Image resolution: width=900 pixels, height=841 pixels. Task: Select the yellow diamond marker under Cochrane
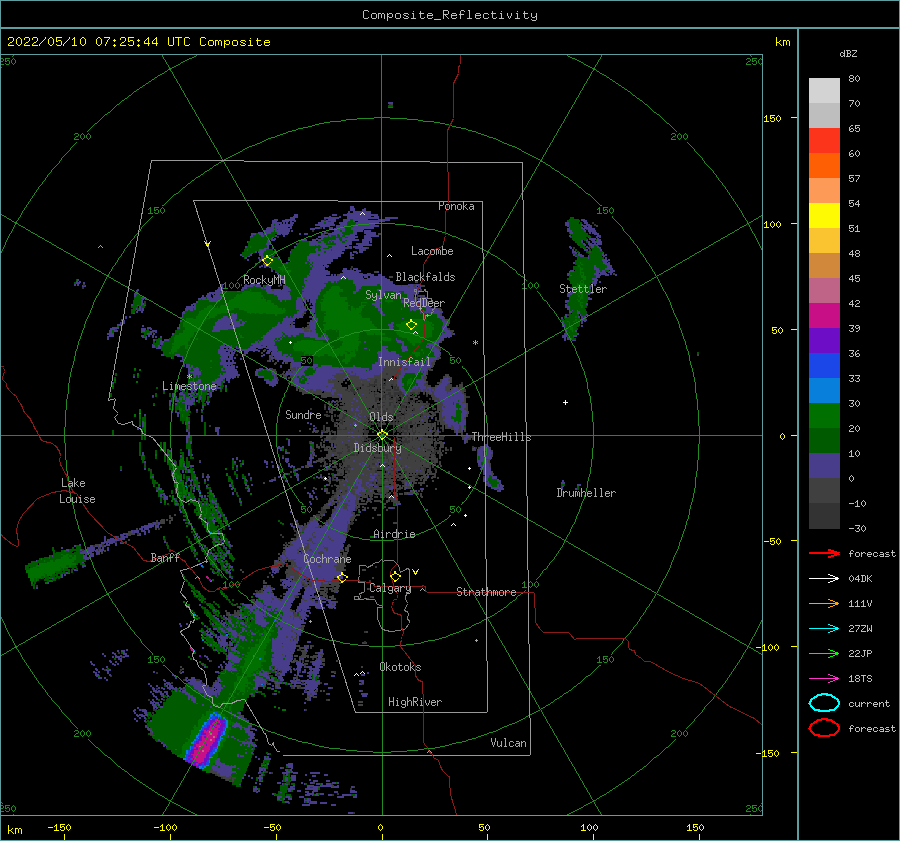coord(343,577)
